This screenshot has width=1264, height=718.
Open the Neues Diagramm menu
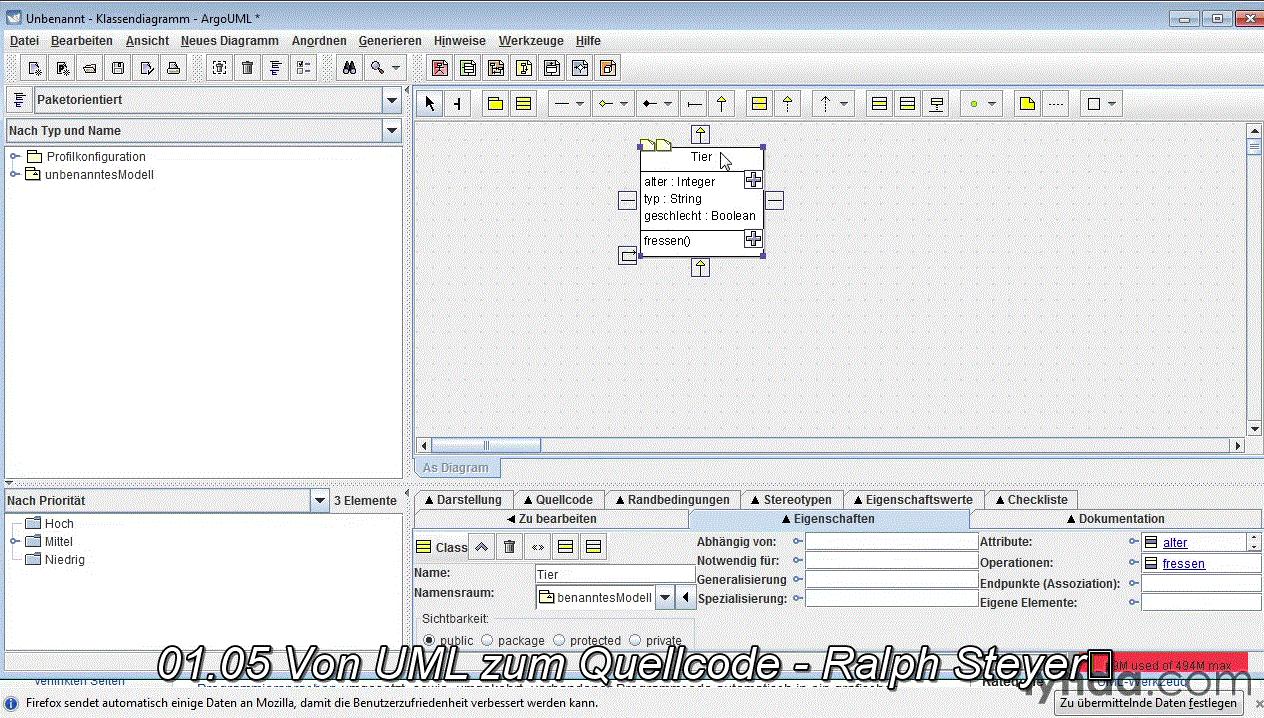coord(230,40)
